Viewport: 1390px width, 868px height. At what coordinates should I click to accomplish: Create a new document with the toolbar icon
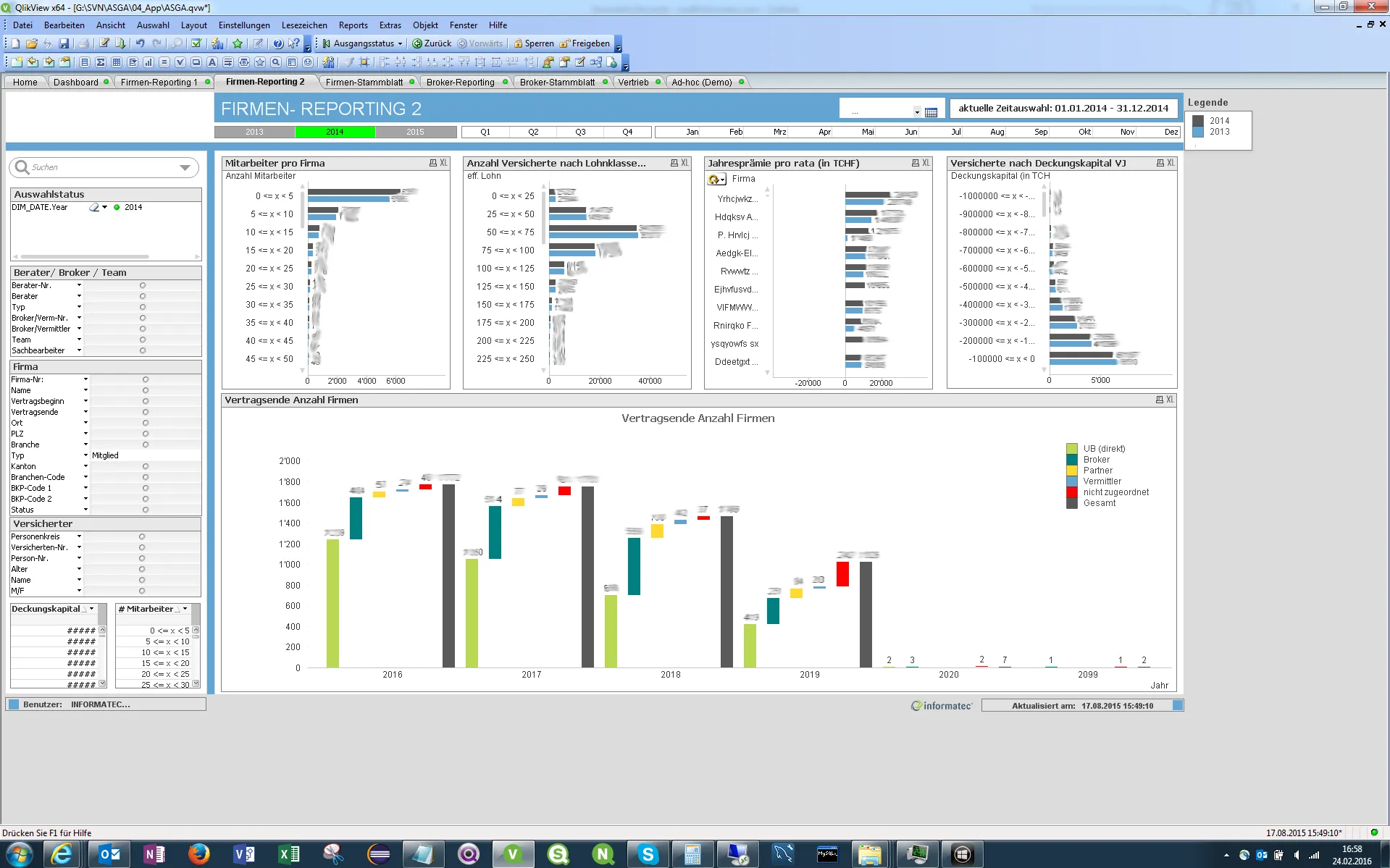click(15, 43)
